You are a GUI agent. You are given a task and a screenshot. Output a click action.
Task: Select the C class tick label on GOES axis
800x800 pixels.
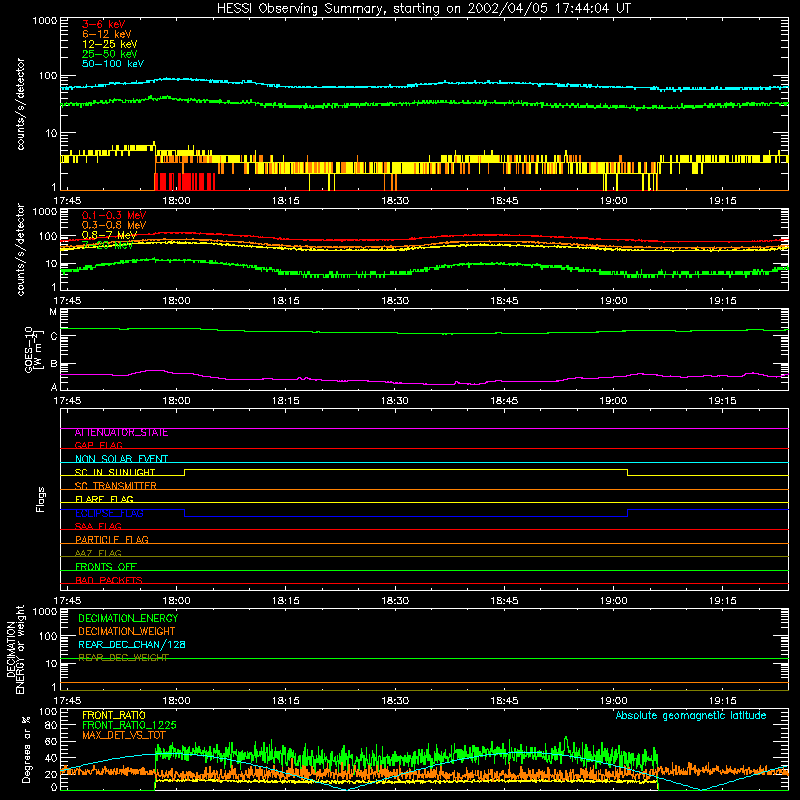pos(54,337)
